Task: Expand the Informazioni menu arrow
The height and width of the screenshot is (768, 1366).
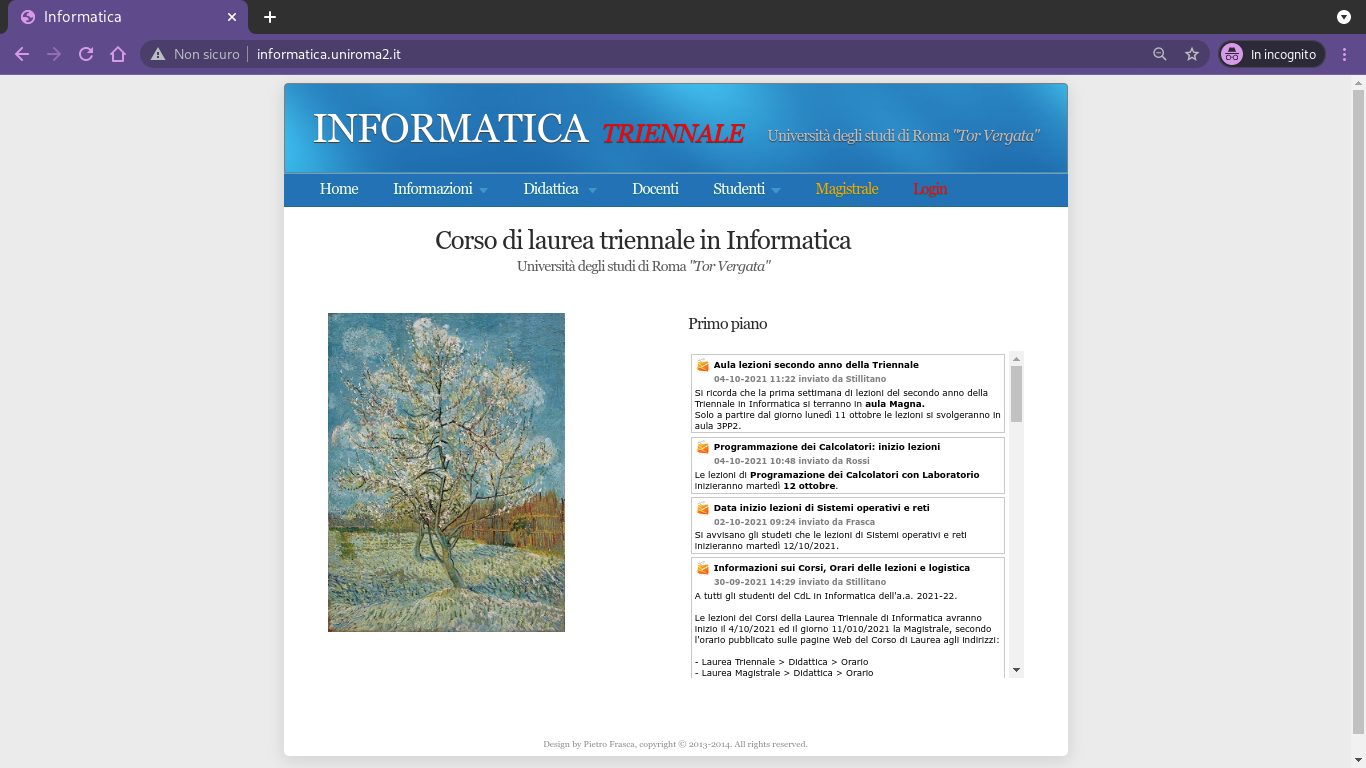Action: point(483,190)
